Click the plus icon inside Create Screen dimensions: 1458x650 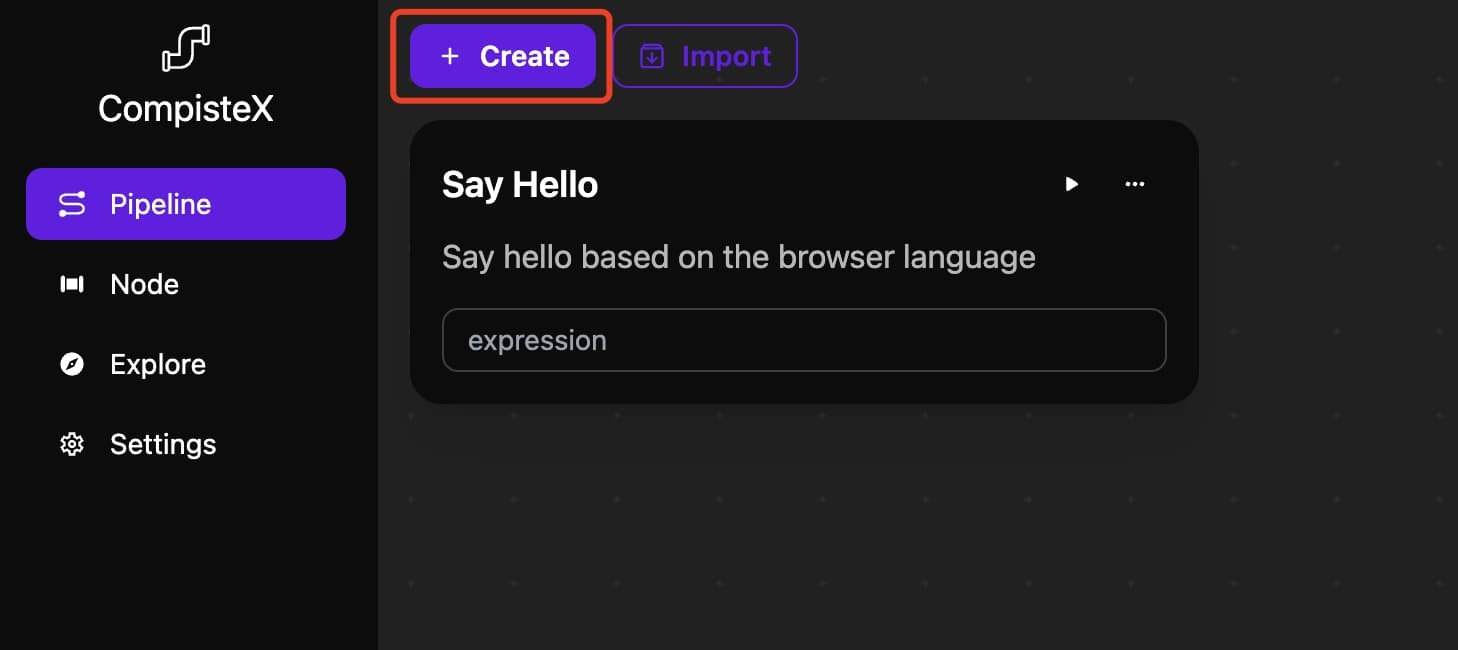(450, 56)
